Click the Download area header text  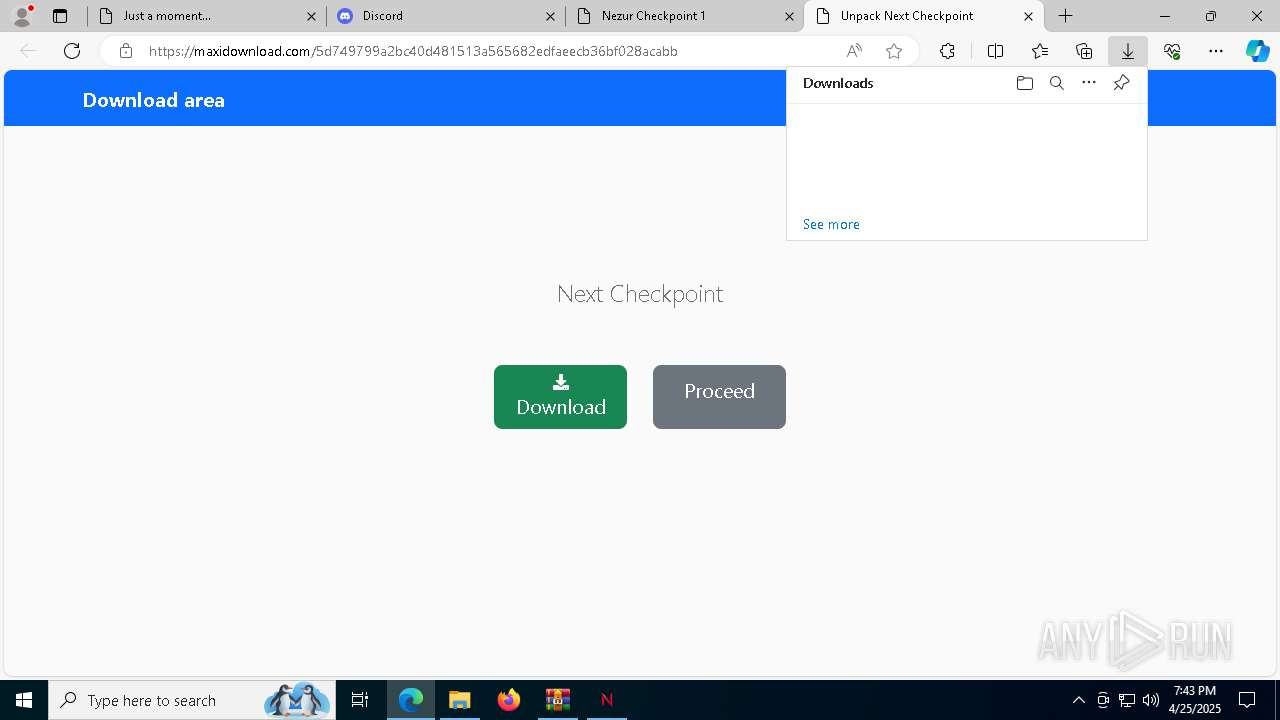pos(154,100)
